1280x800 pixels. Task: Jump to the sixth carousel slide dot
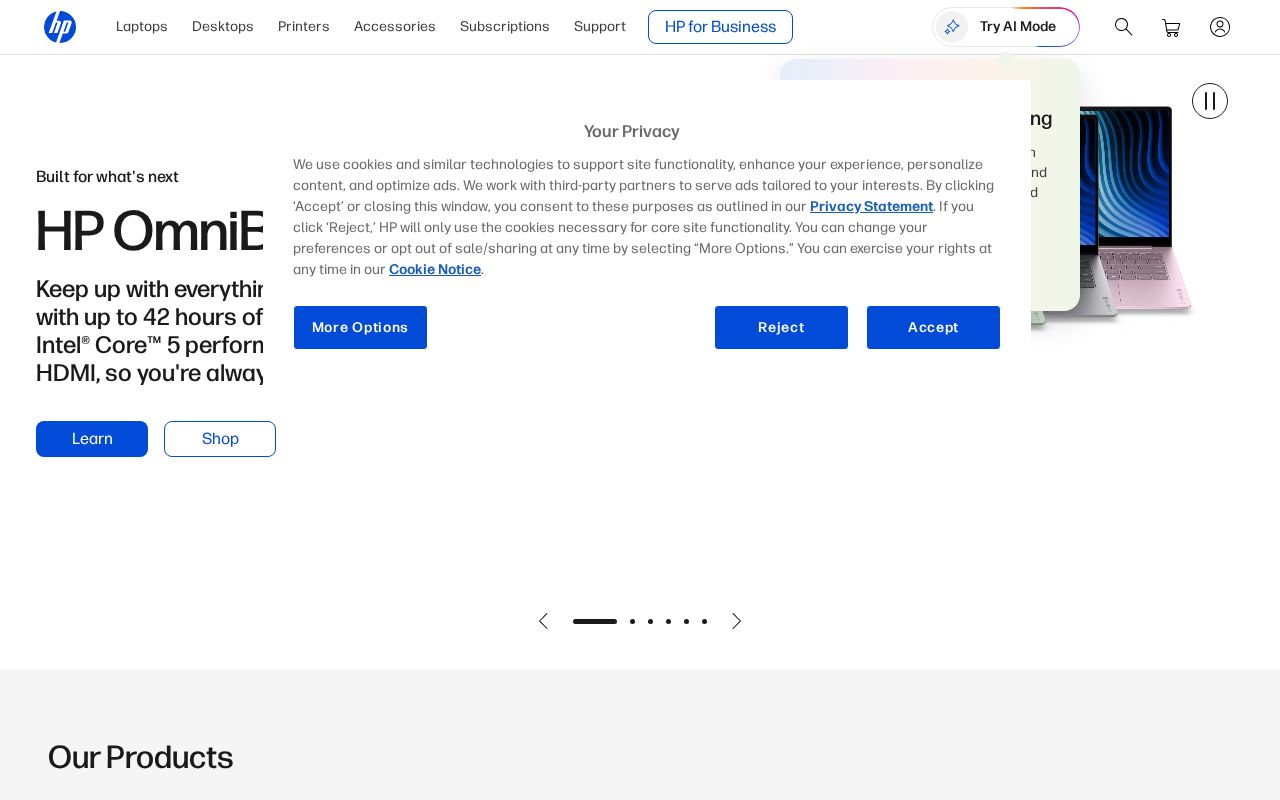(704, 622)
